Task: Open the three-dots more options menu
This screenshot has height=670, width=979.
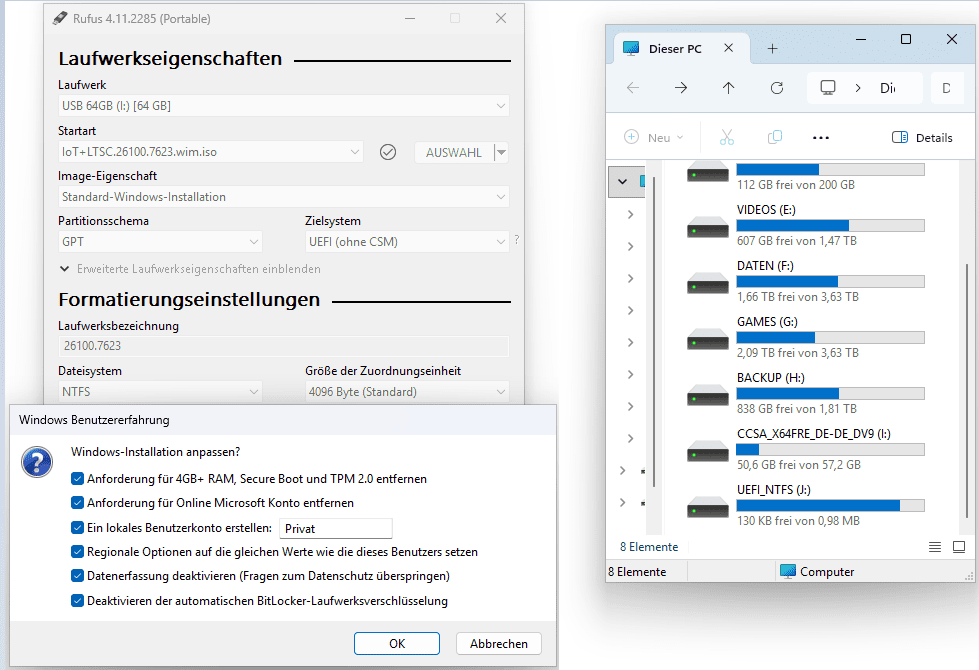Action: [821, 137]
